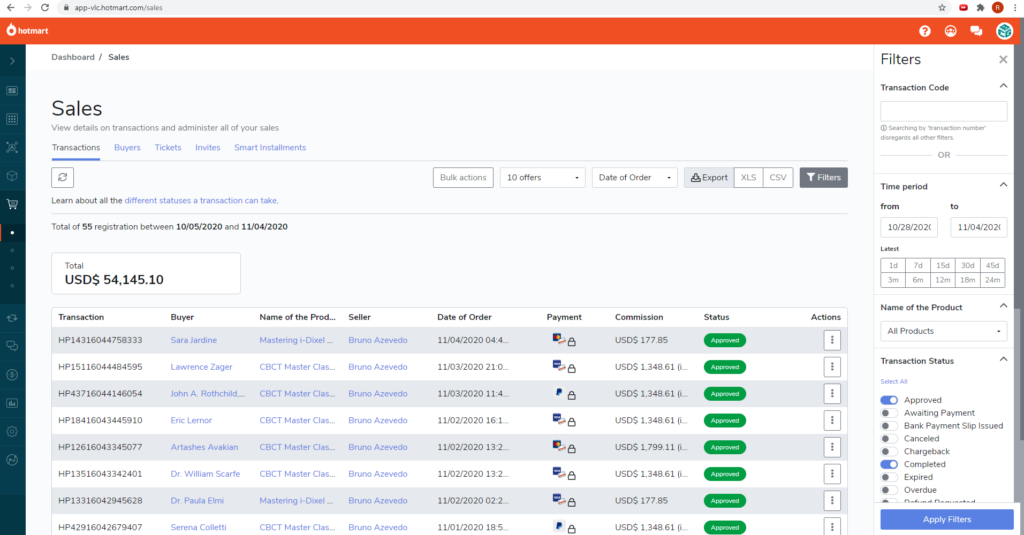Switch to the Smart Installments tab

click(270, 148)
